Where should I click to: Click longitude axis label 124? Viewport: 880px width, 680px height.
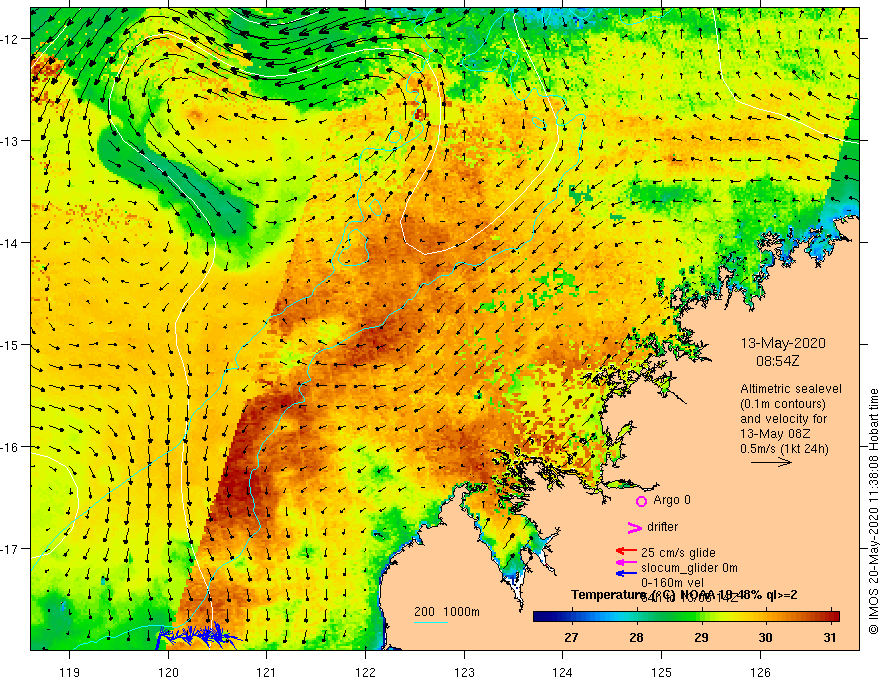(563, 672)
